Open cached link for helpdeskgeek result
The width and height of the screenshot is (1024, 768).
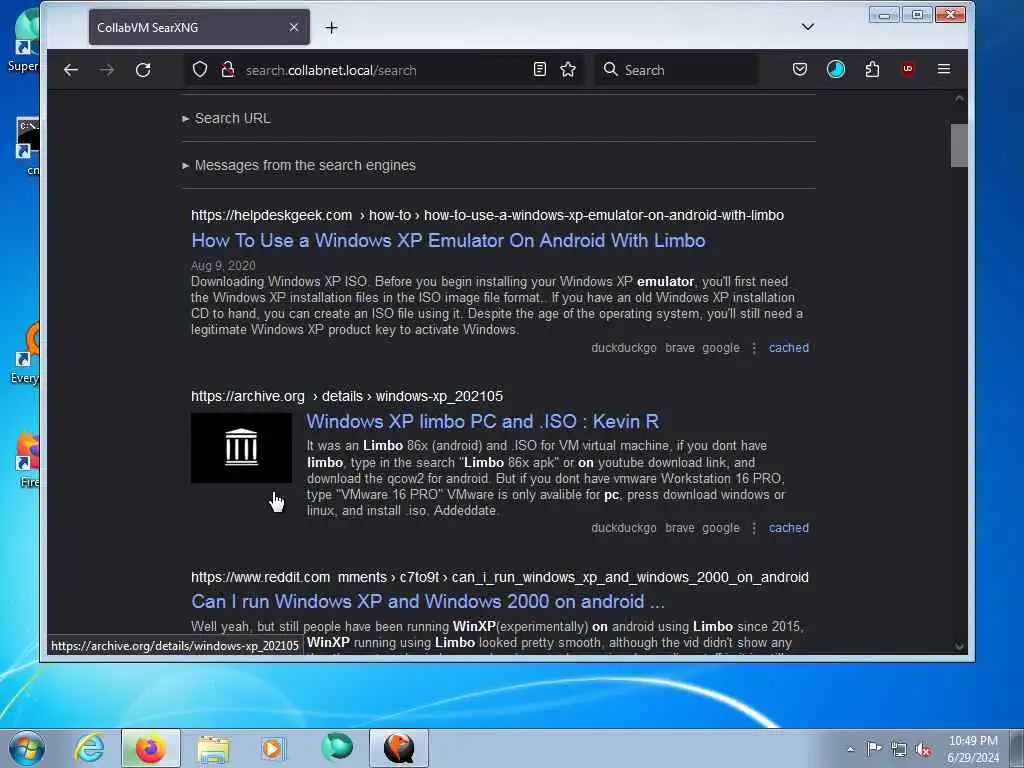(x=788, y=348)
